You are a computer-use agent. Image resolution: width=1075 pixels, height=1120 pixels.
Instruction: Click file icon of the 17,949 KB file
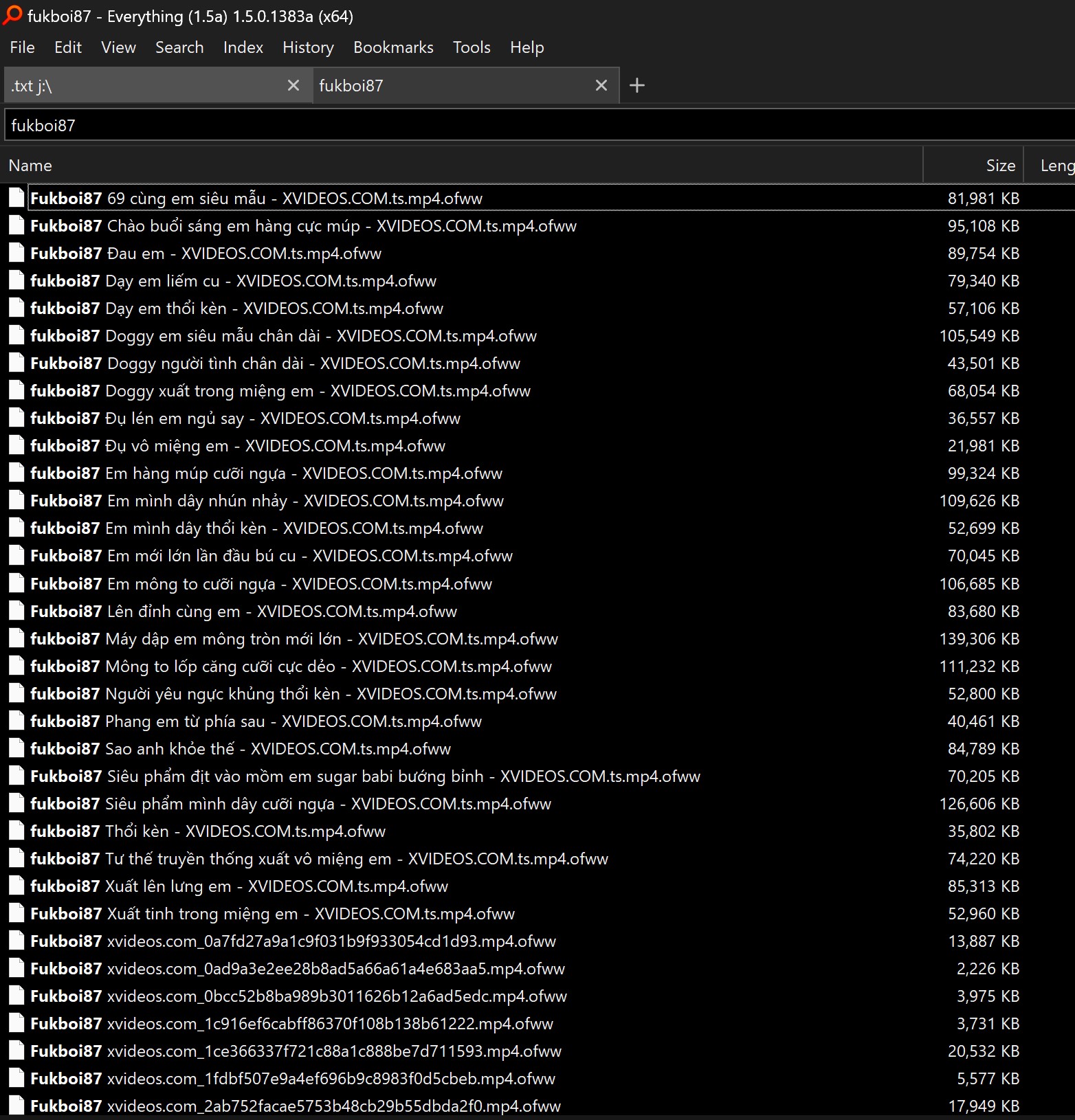coord(16,1106)
